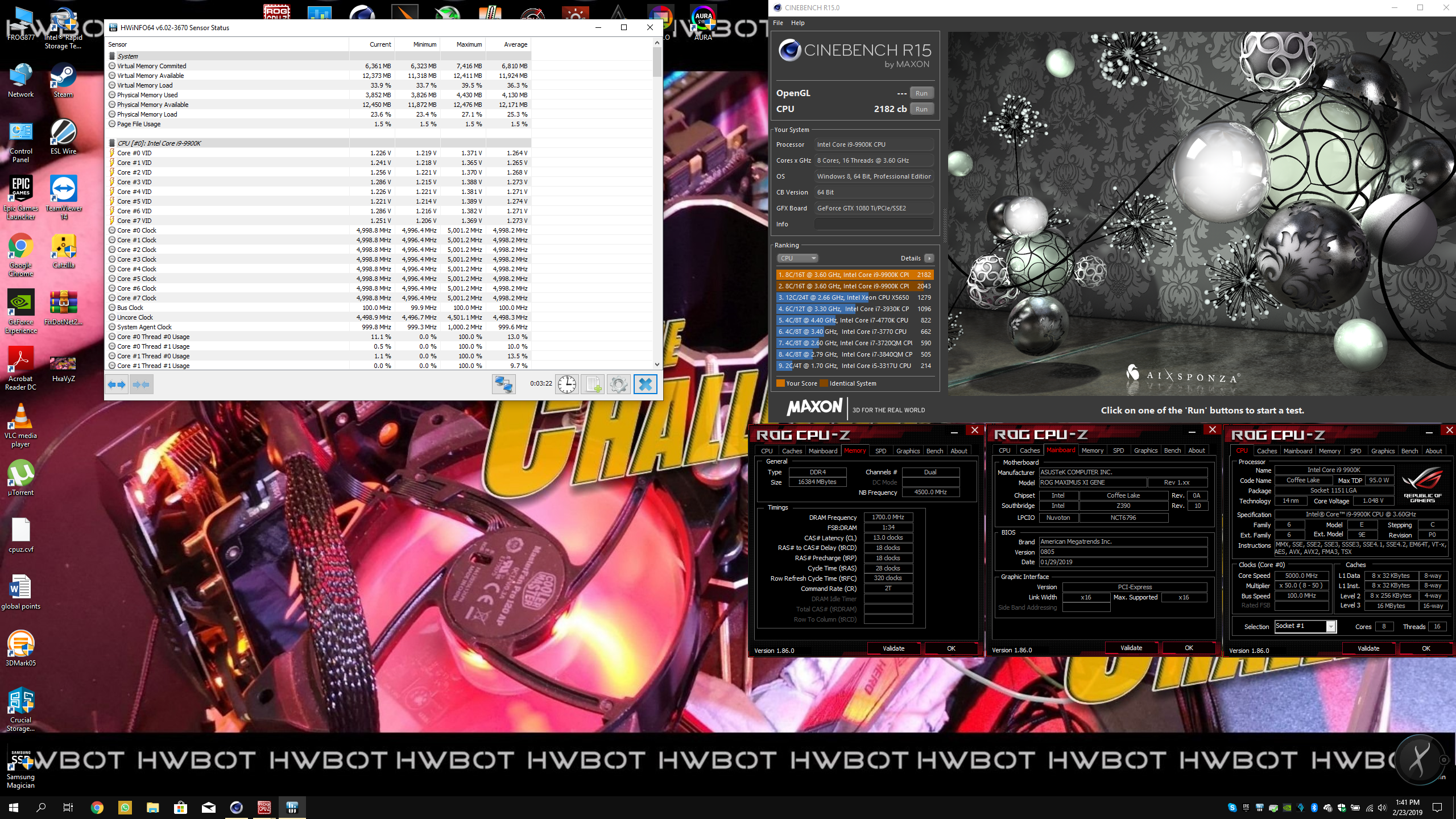Open the global points Word document
Screen dimensions: 1456x819
pyautogui.click(x=21, y=592)
